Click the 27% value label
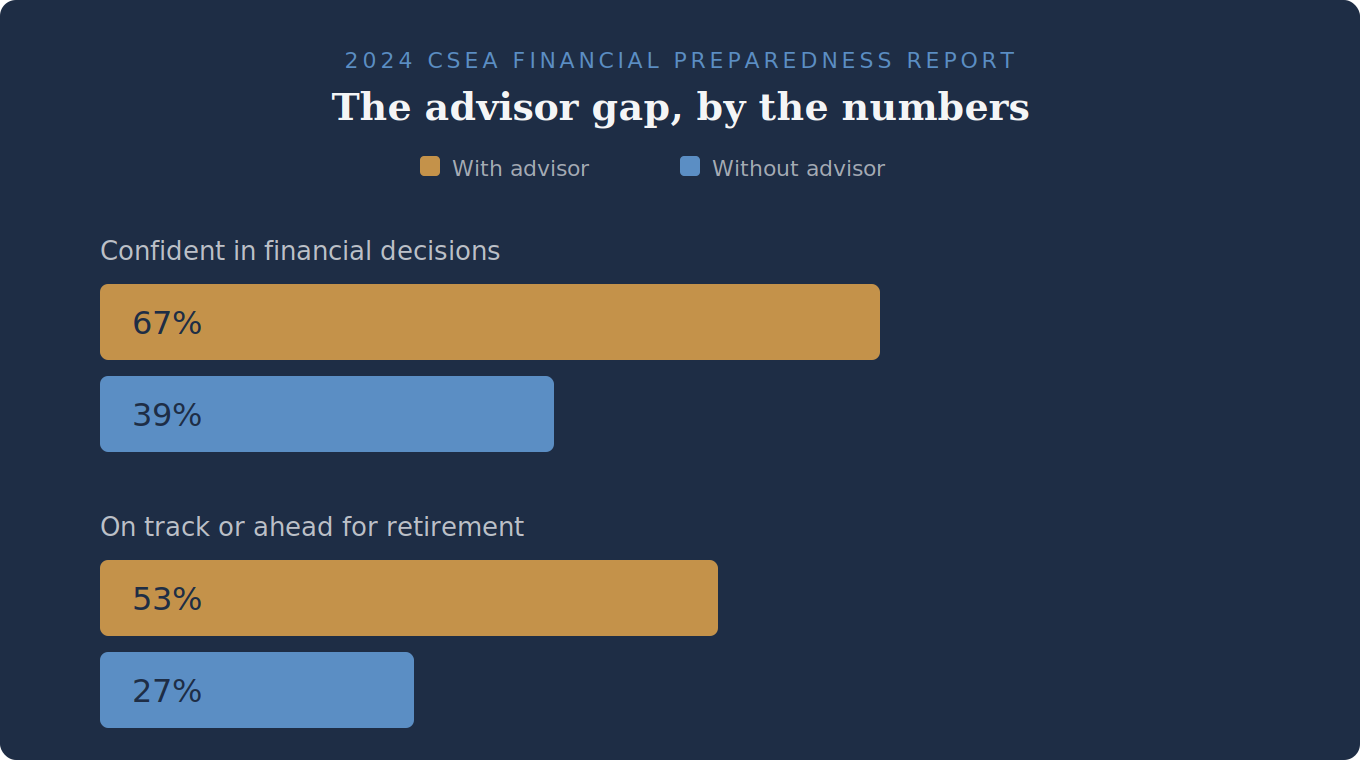Image resolution: width=1360 pixels, height=760 pixels. (x=167, y=691)
